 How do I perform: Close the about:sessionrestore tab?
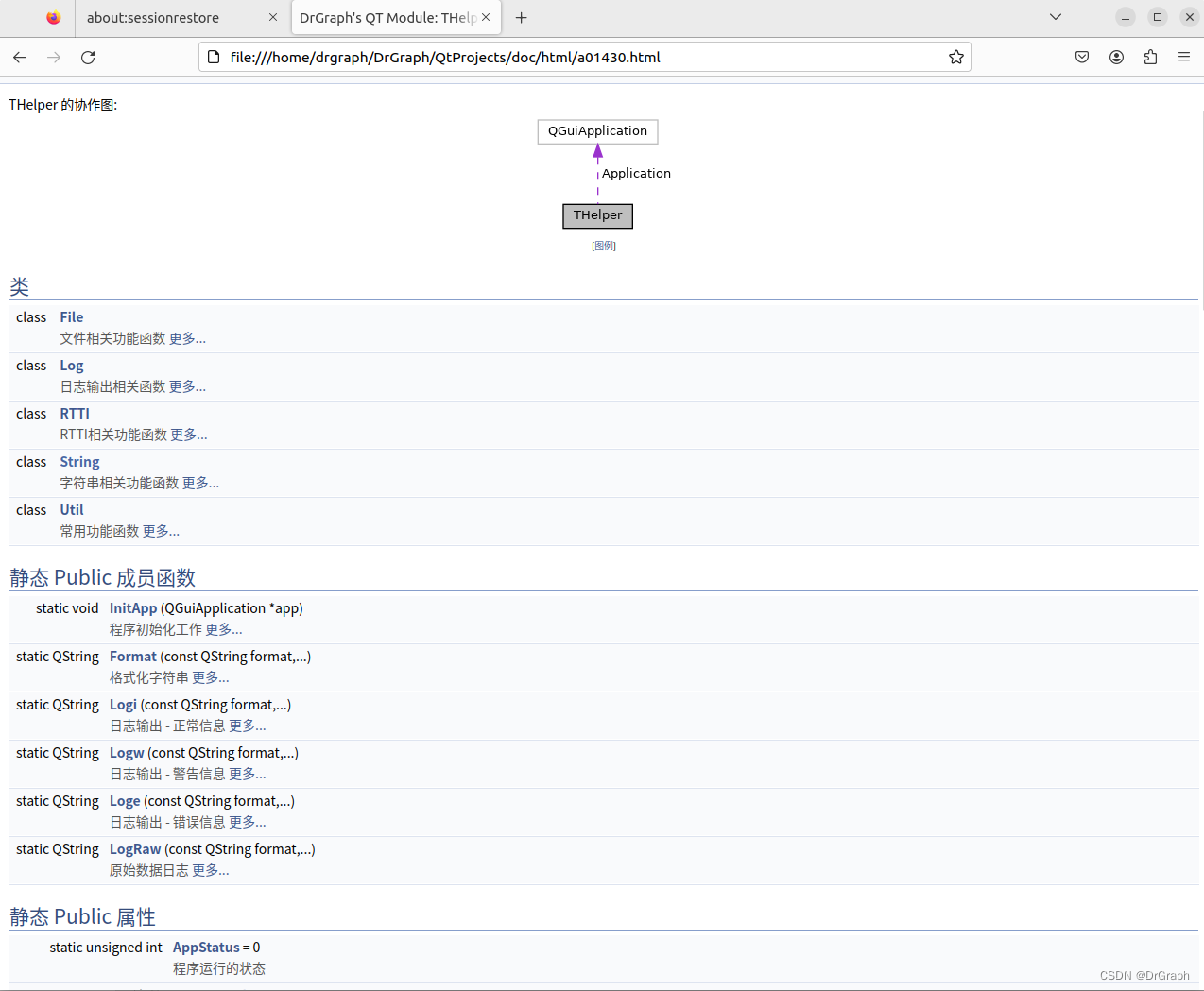pyautogui.click(x=273, y=17)
